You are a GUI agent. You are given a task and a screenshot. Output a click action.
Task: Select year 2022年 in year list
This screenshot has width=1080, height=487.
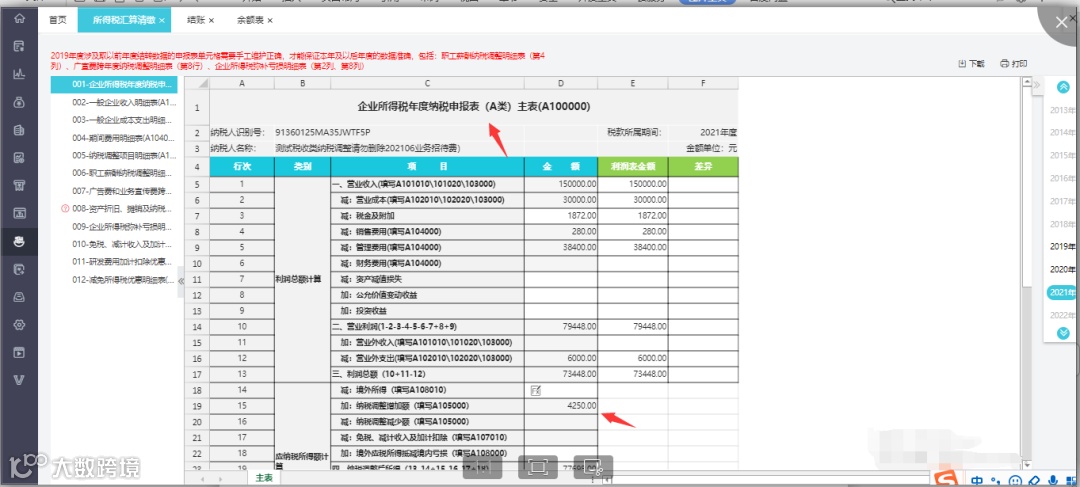tap(1063, 315)
